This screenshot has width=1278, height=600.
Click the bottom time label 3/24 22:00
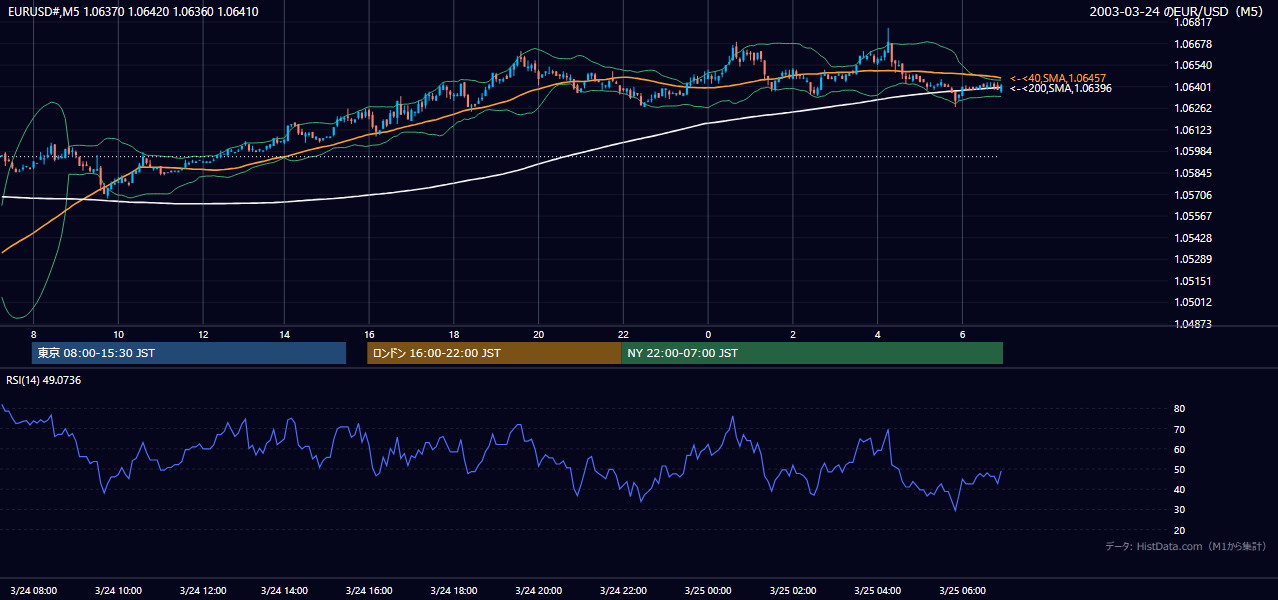click(x=624, y=591)
